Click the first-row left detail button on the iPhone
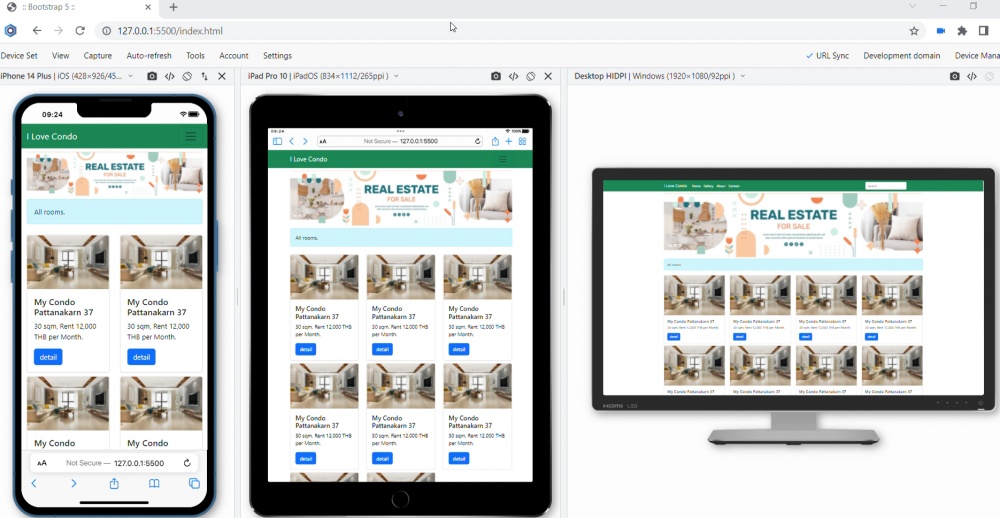 coord(48,357)
